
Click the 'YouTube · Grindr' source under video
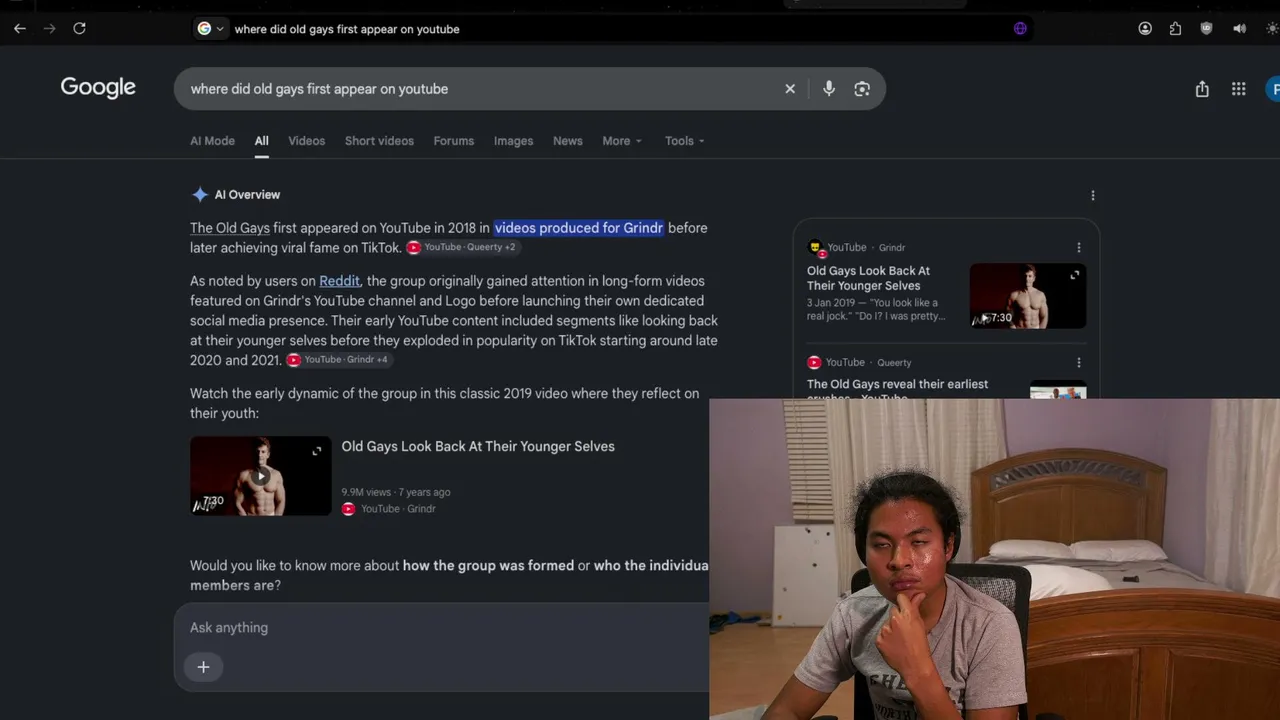388,509
